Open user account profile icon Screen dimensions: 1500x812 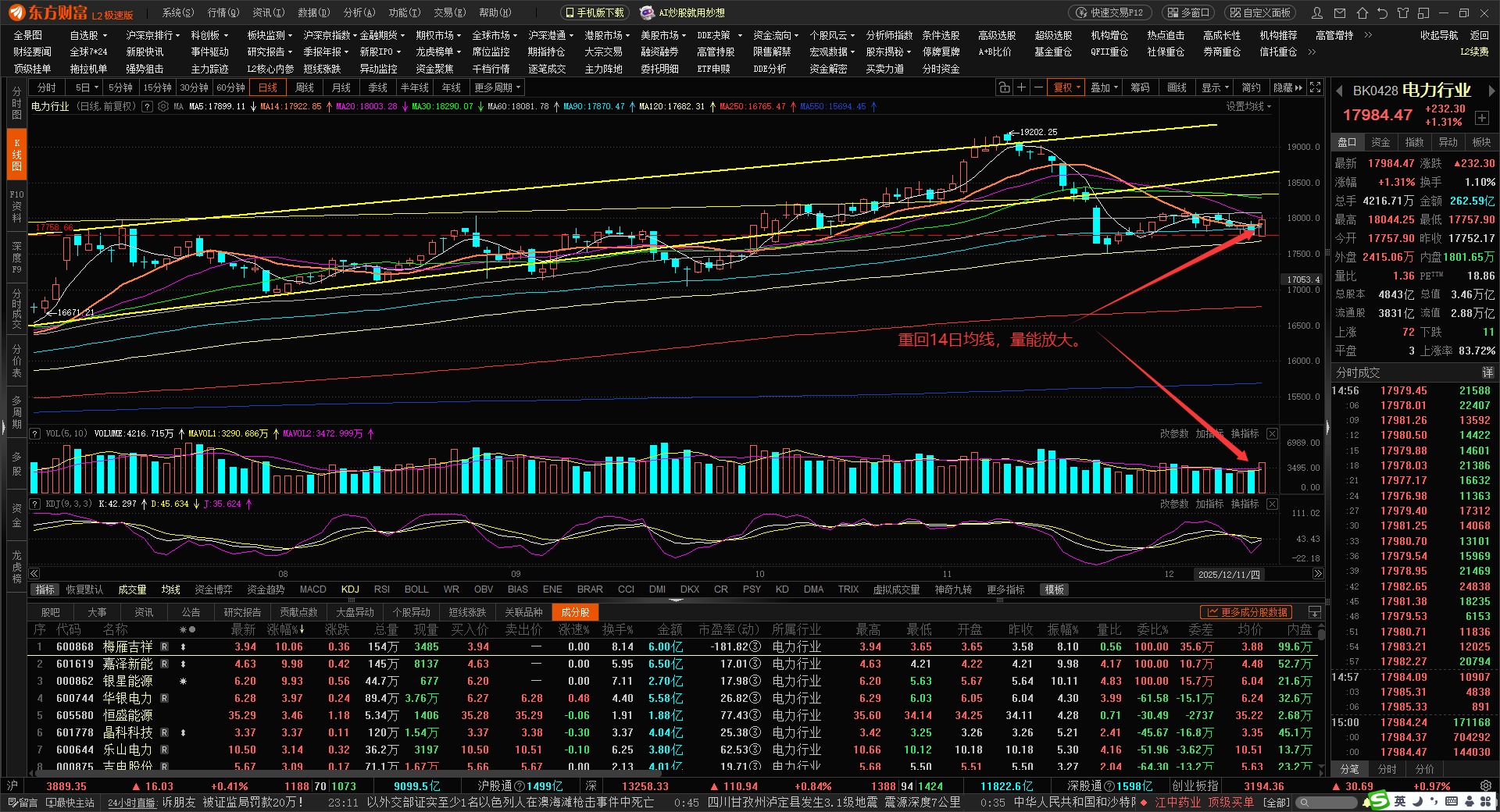pos(1317,13)
